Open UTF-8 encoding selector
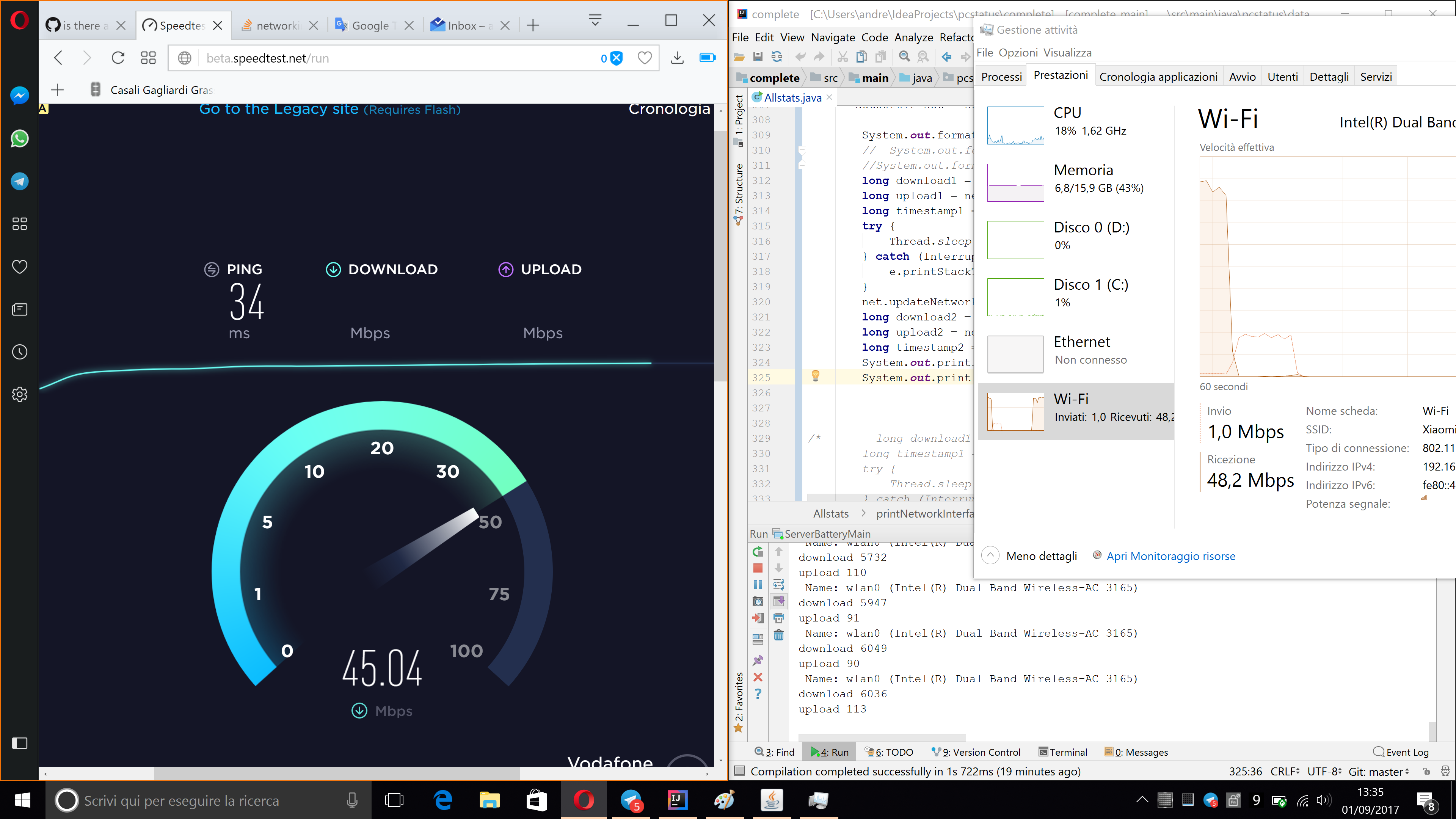1456x819 pixels. [1324, 772]
